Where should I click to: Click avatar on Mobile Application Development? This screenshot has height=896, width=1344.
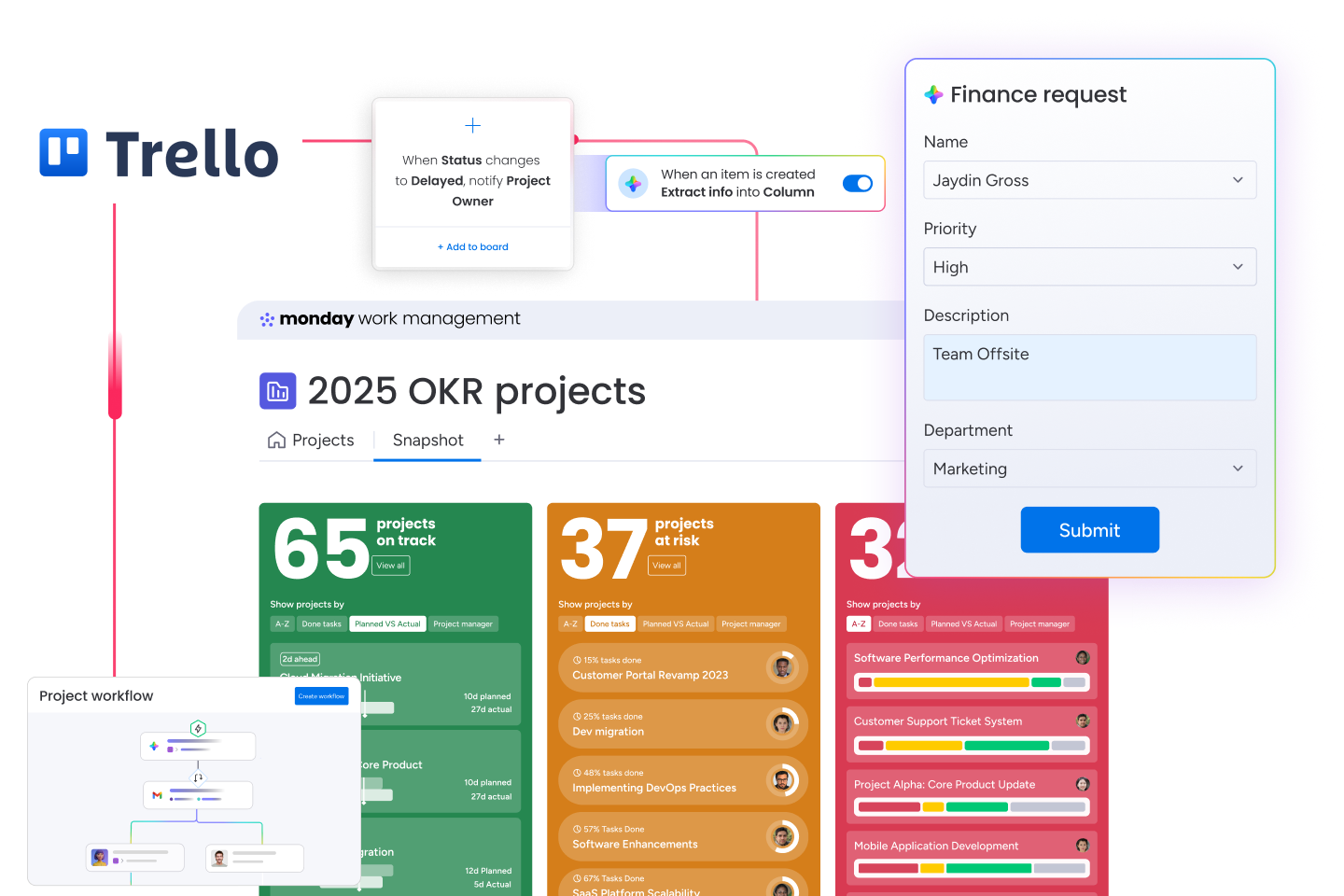[x=1083, y=846]
